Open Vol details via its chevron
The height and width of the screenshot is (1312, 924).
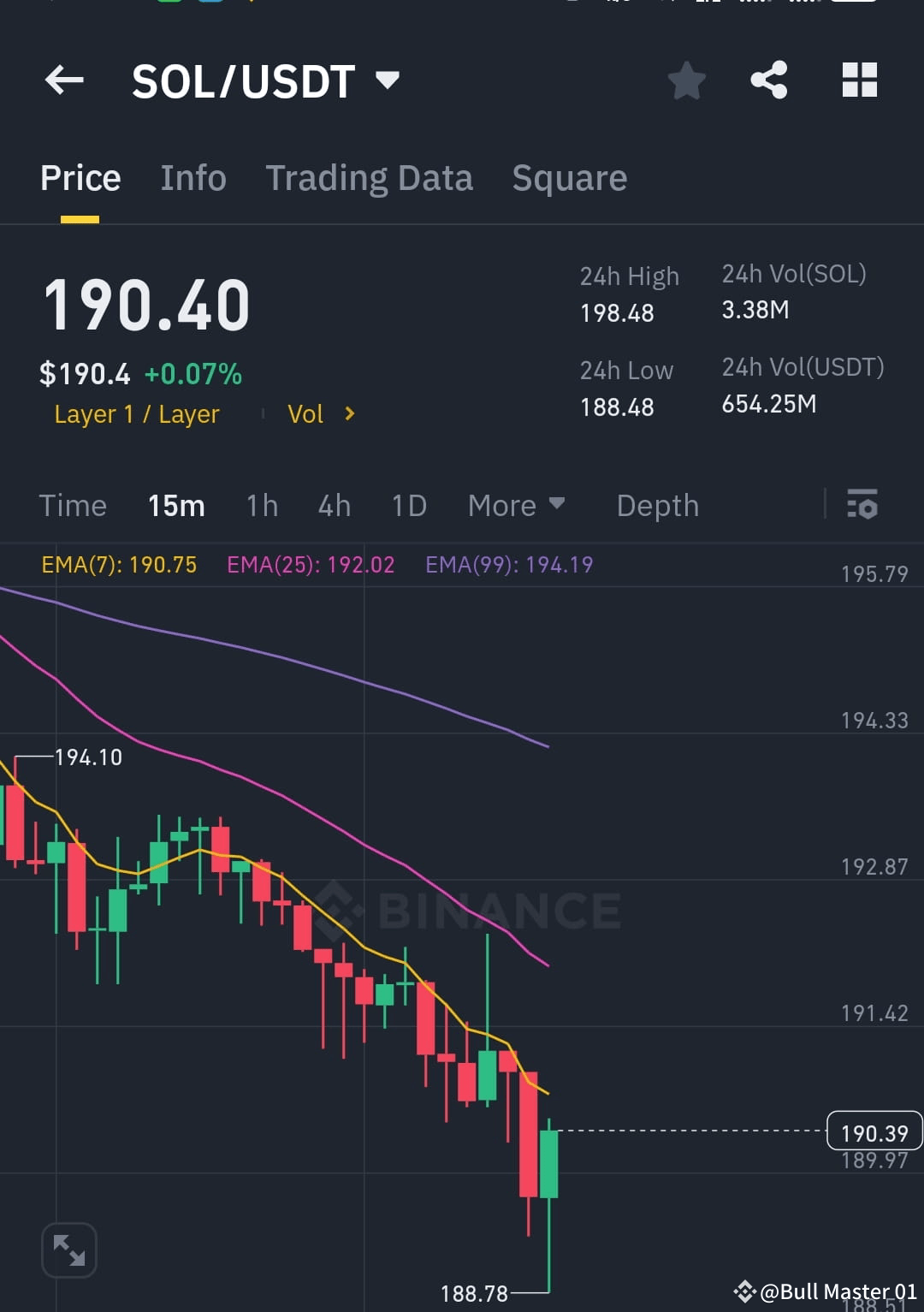[349, 413]
